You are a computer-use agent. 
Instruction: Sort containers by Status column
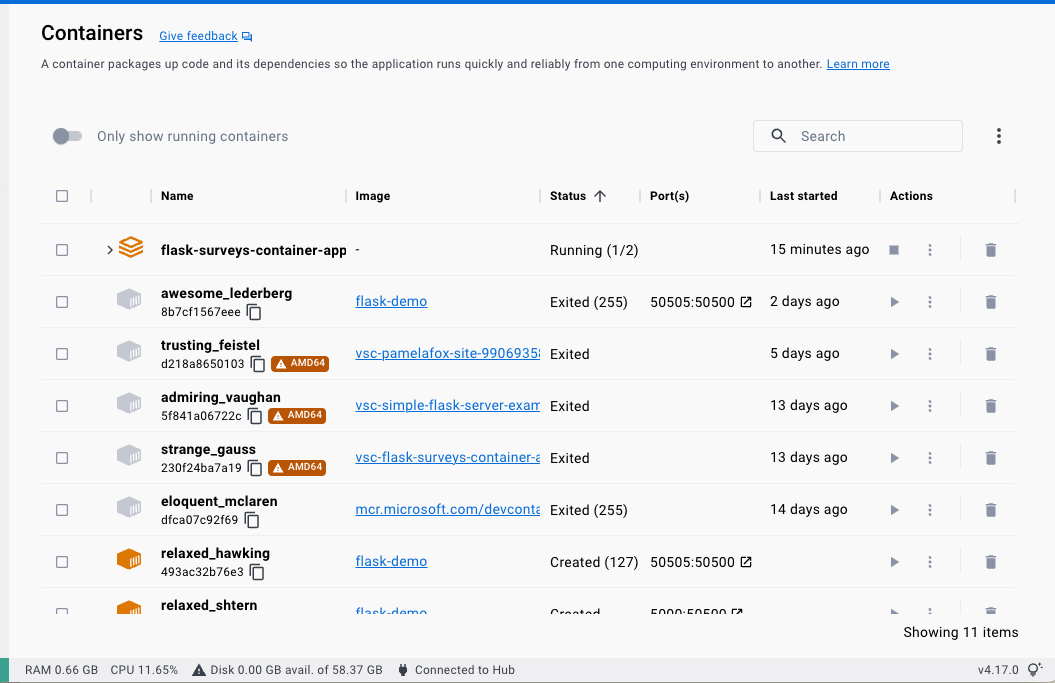pyautogui.click(x=567, y=195)
